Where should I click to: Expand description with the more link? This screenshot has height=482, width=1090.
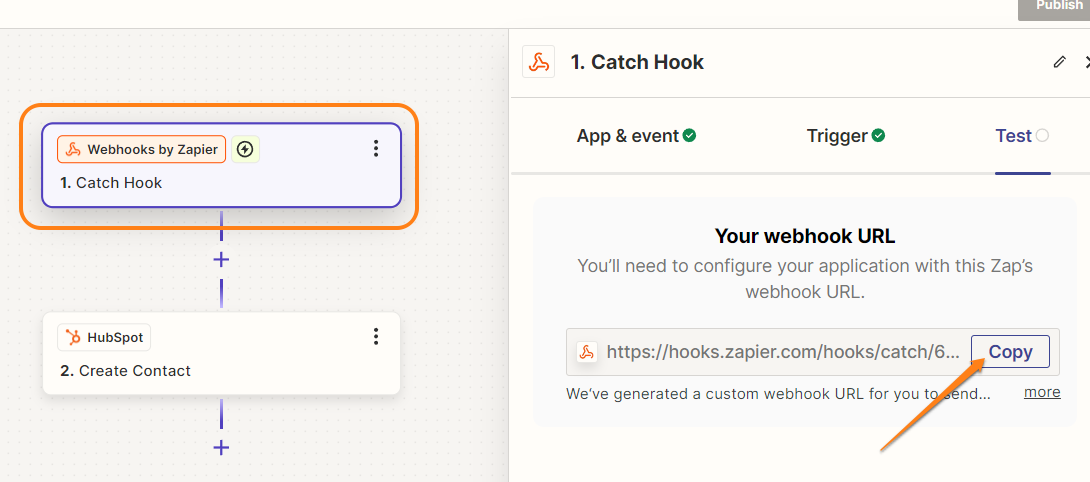point(1042,392)
